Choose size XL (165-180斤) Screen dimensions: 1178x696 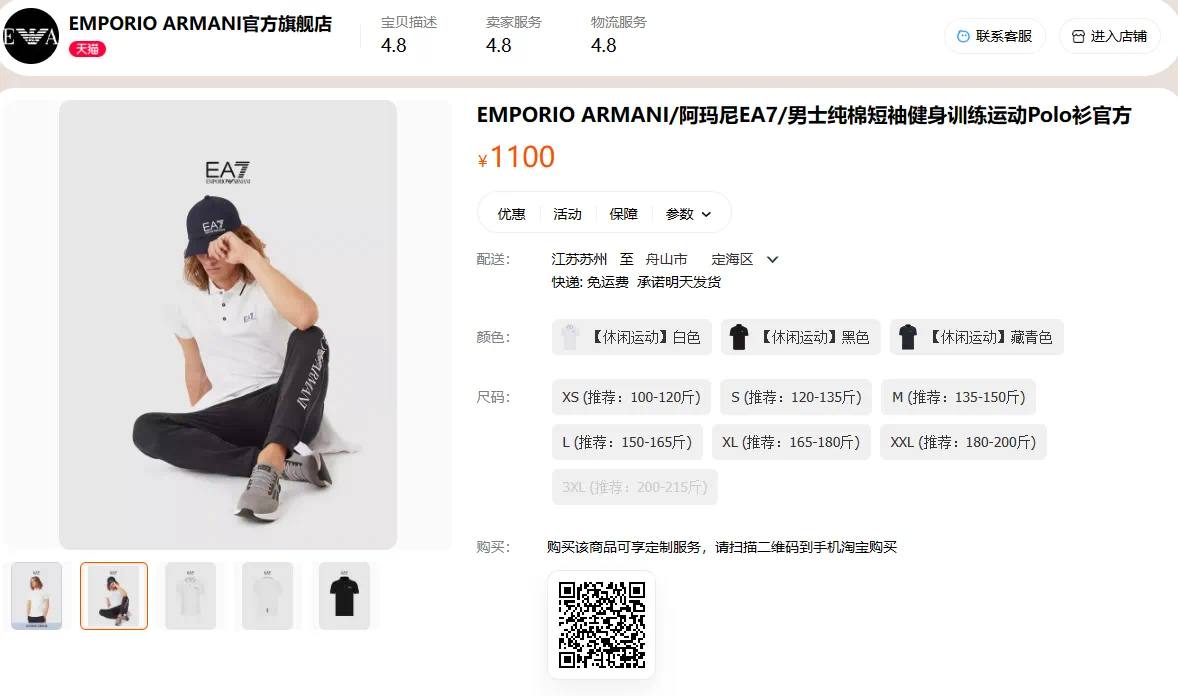tap(791, 442)
